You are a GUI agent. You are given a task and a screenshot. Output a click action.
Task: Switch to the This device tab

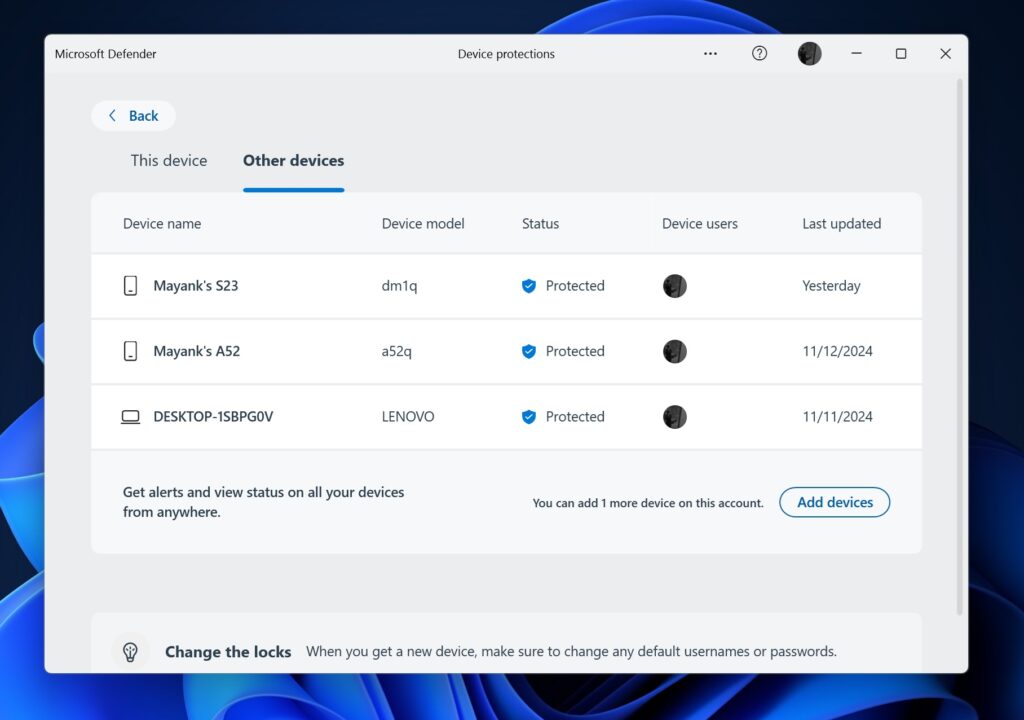(x=169, y=160)
